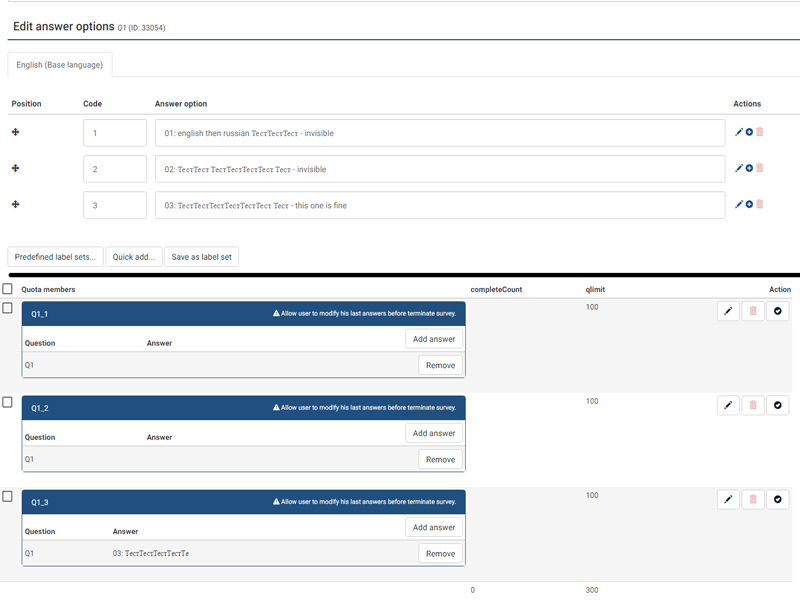
Task: Toggle the select-all checkbox in quota header
Action: (7, 289)
